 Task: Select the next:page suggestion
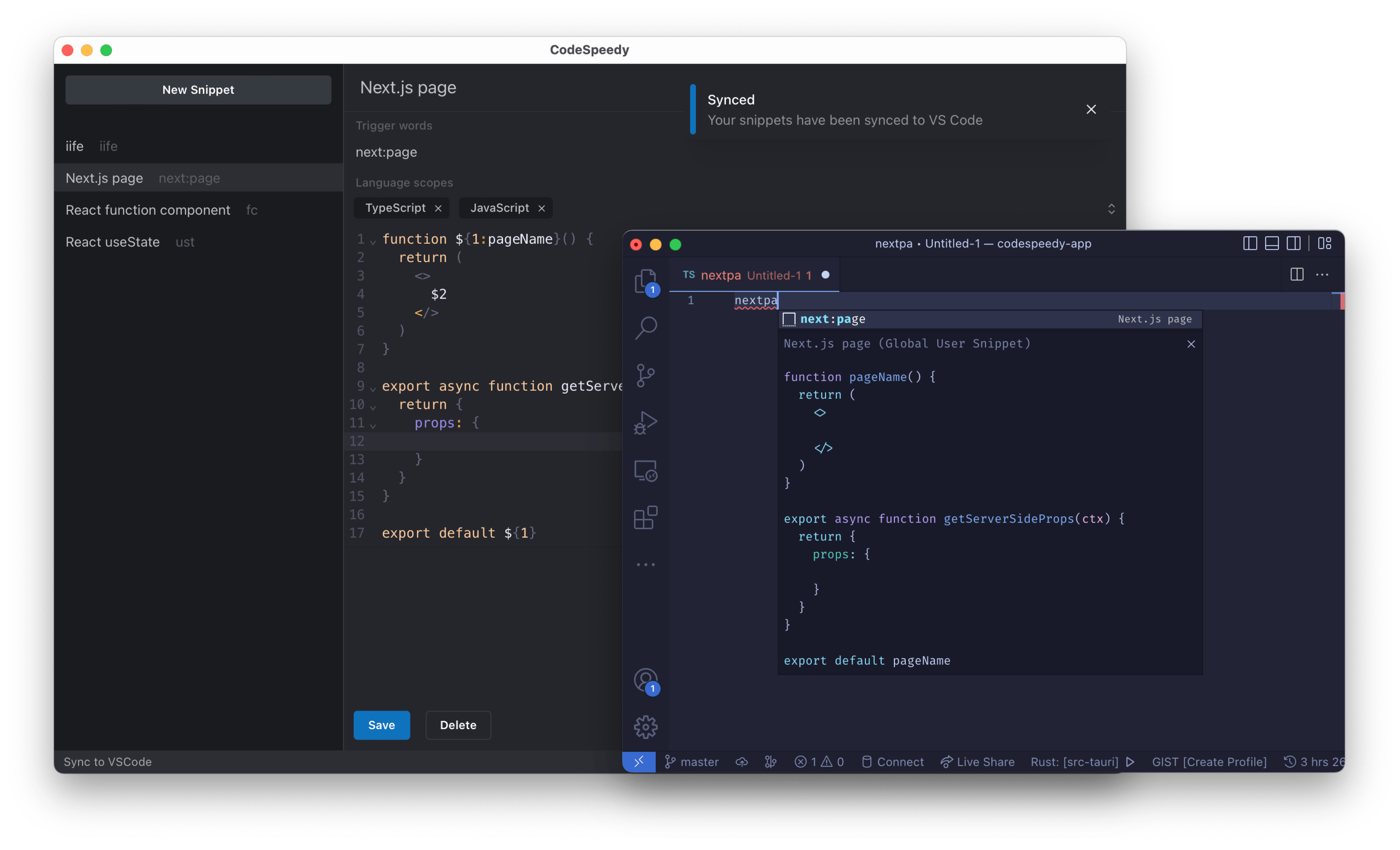coord(990,319)
